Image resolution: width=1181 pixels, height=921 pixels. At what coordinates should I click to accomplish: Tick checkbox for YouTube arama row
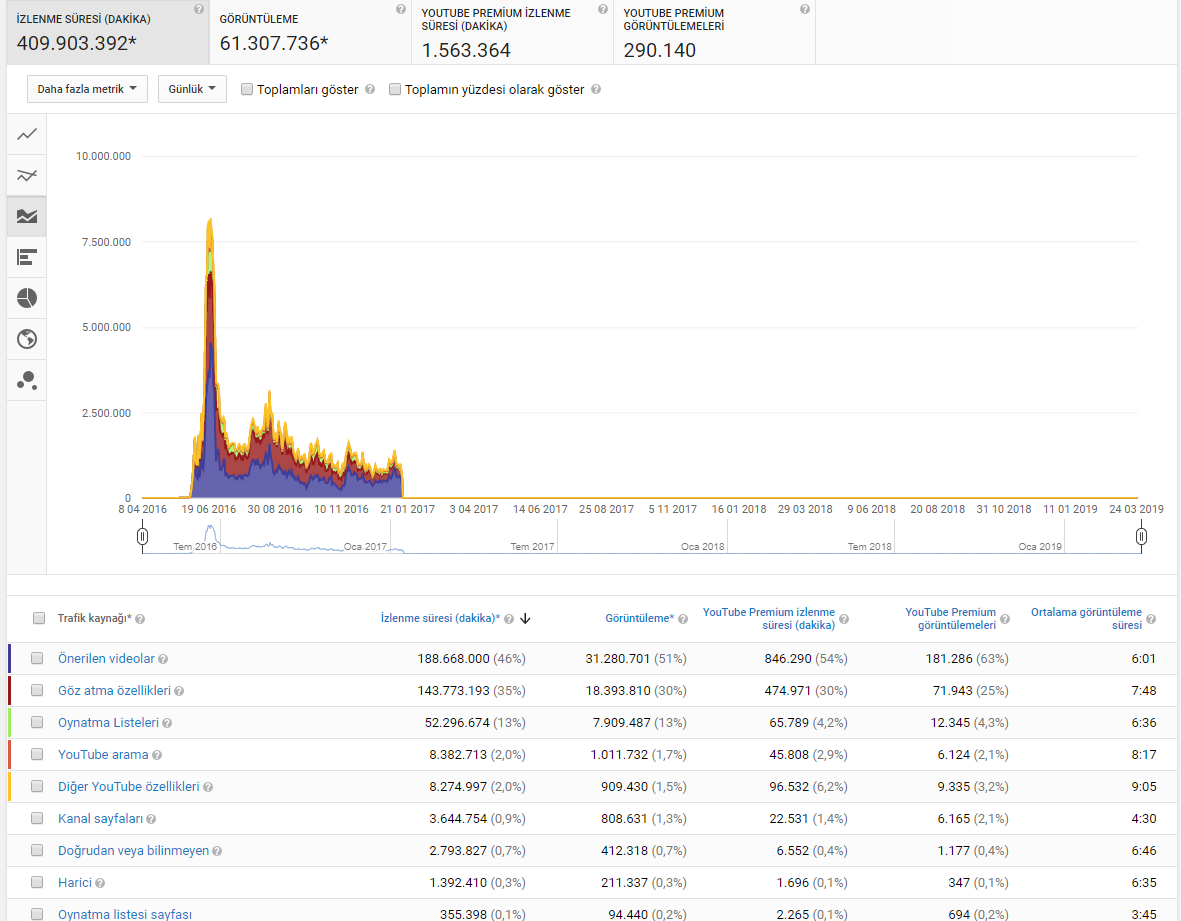click(x=37, y=755)
